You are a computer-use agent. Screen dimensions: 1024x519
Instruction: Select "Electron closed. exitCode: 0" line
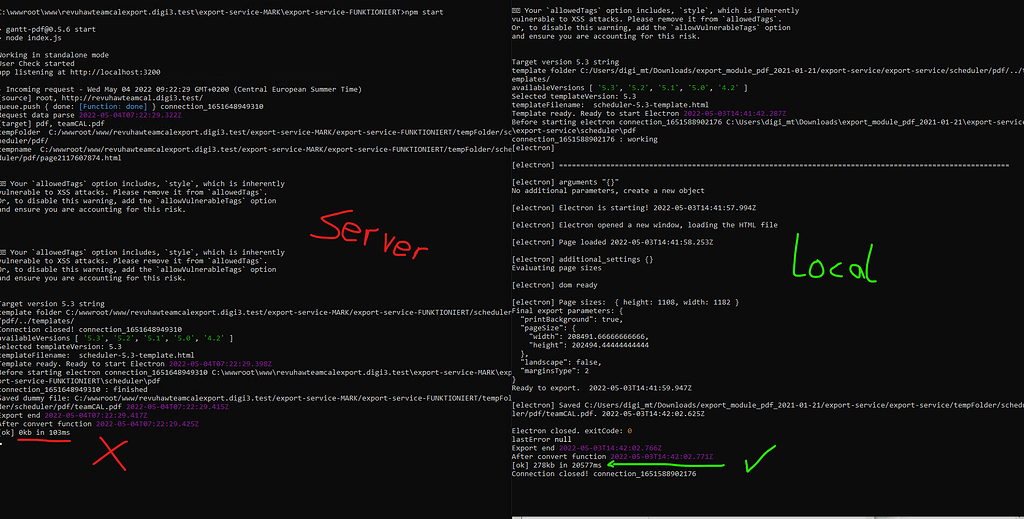(572, 431)
